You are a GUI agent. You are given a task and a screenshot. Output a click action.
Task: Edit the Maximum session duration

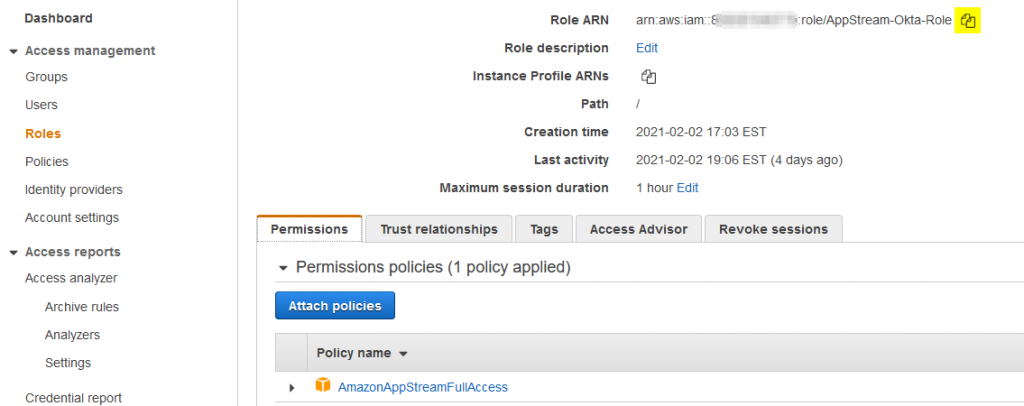(688, 188)
